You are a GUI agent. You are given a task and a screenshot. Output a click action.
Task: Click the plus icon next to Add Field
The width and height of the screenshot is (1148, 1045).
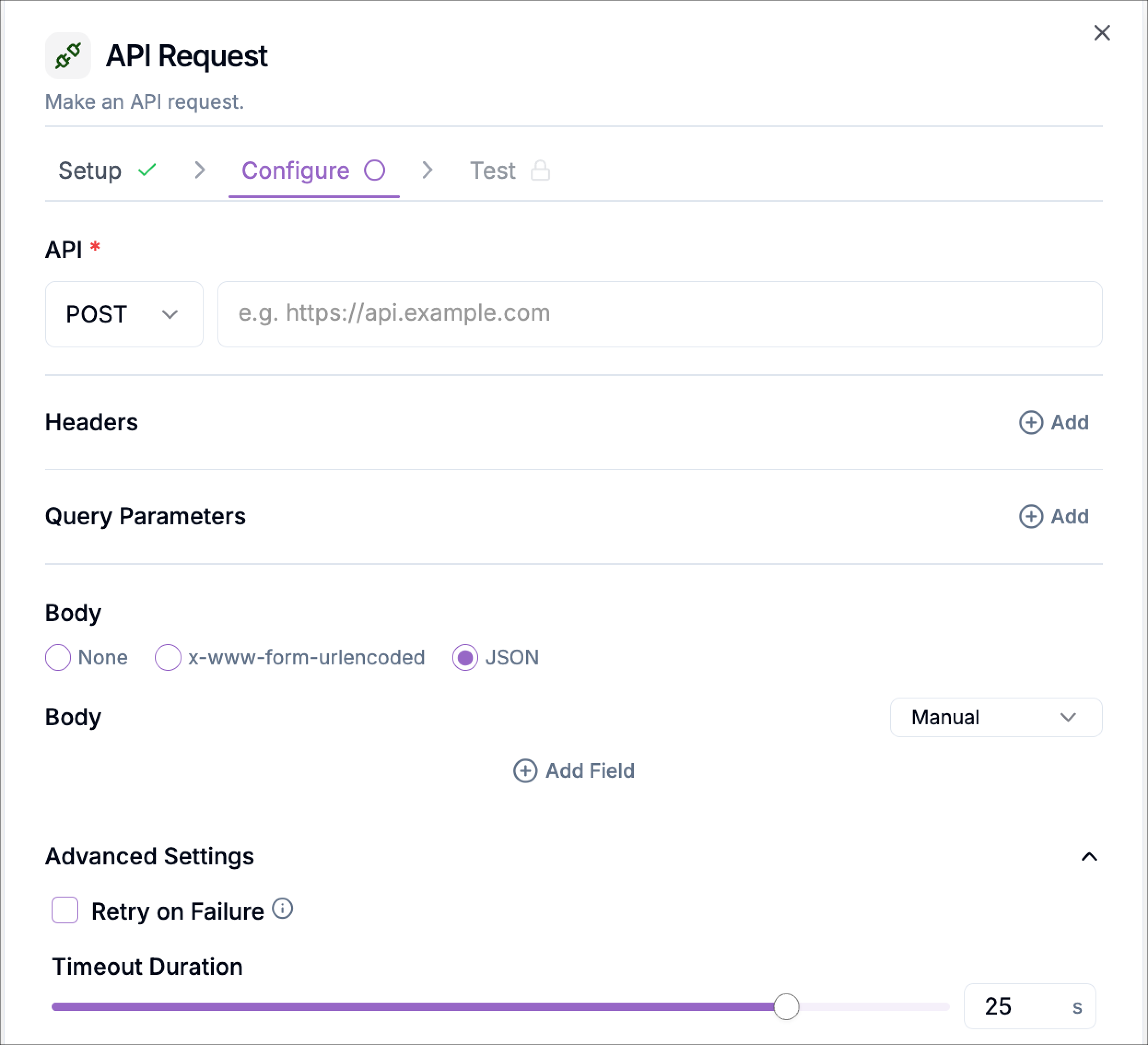pos(525,771)
